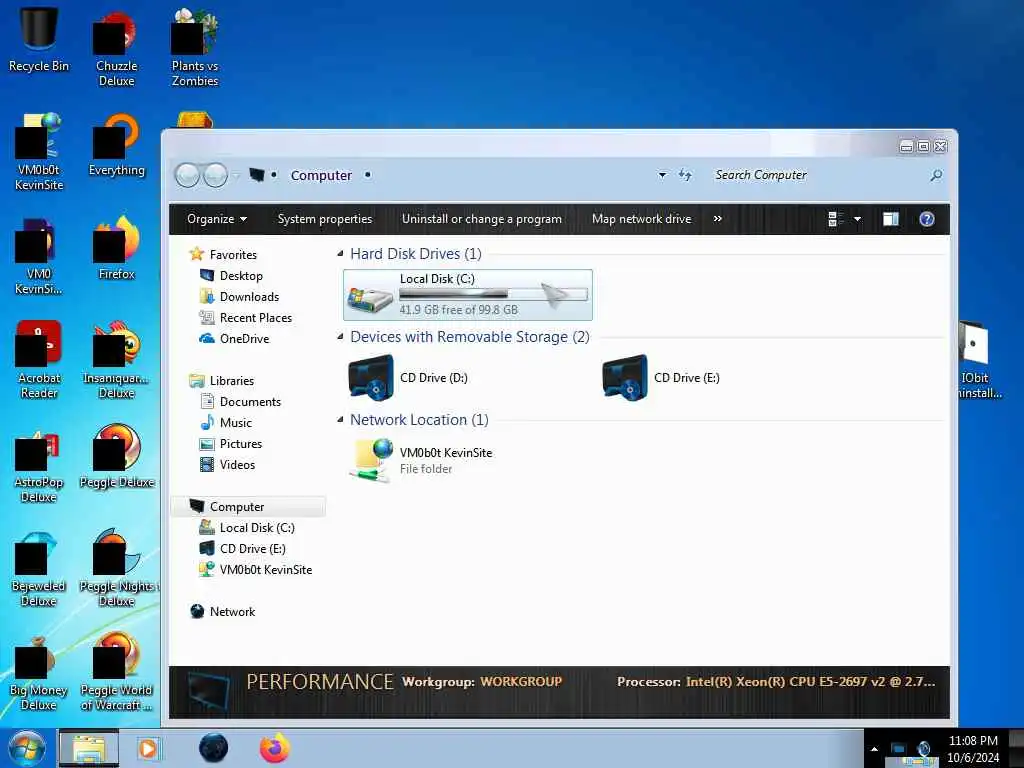The height and width of the screenshot is (768, 1024).
Task: Click the Windows Start orb
Action: coord(26,748)
